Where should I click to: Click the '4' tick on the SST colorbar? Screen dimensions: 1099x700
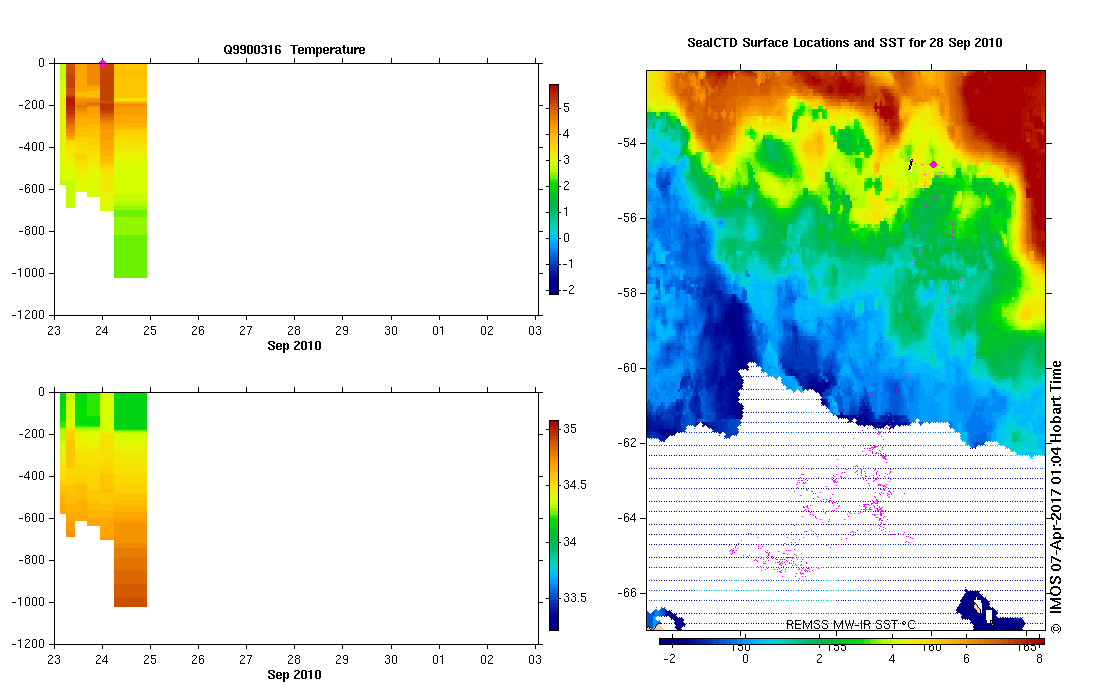coord(892,659)
